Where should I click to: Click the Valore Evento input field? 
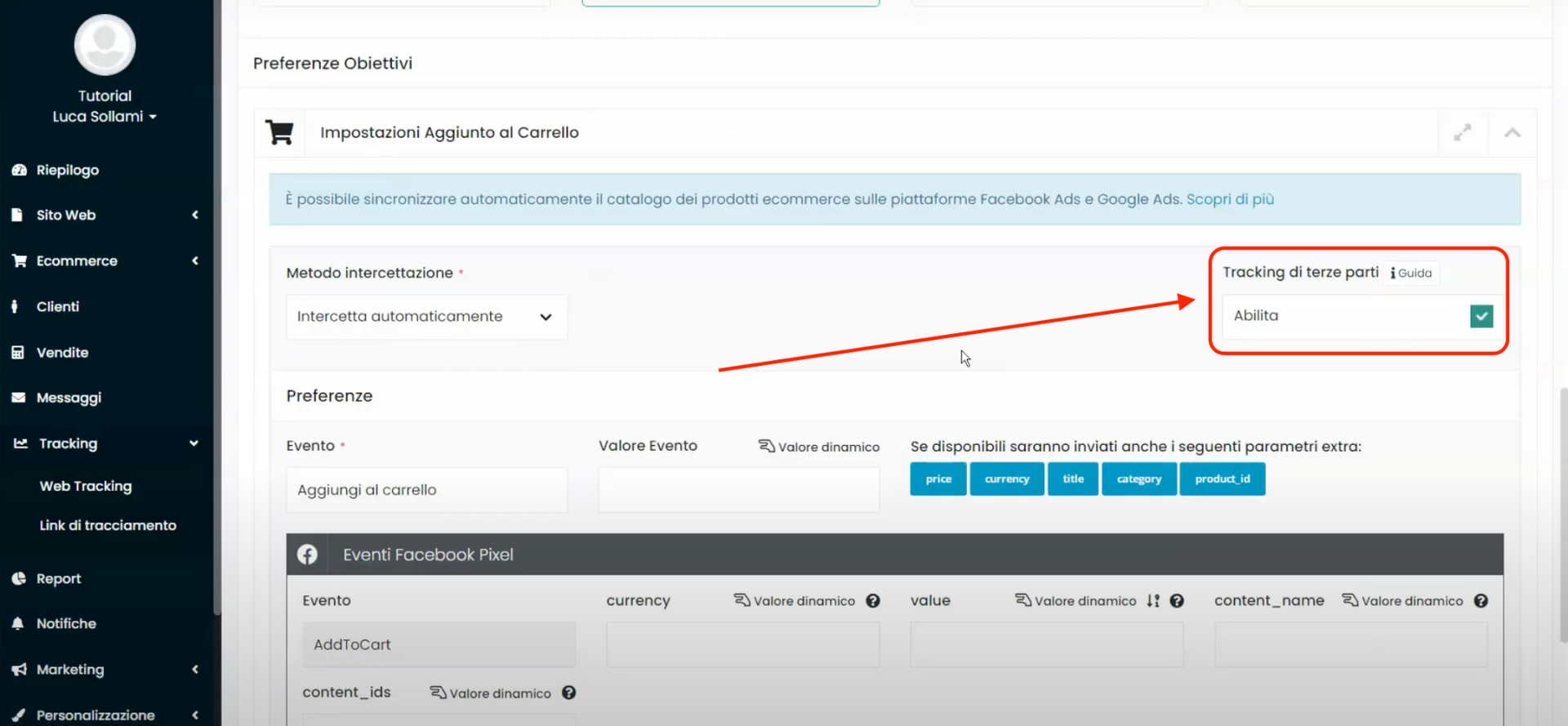tap(739, 490)
